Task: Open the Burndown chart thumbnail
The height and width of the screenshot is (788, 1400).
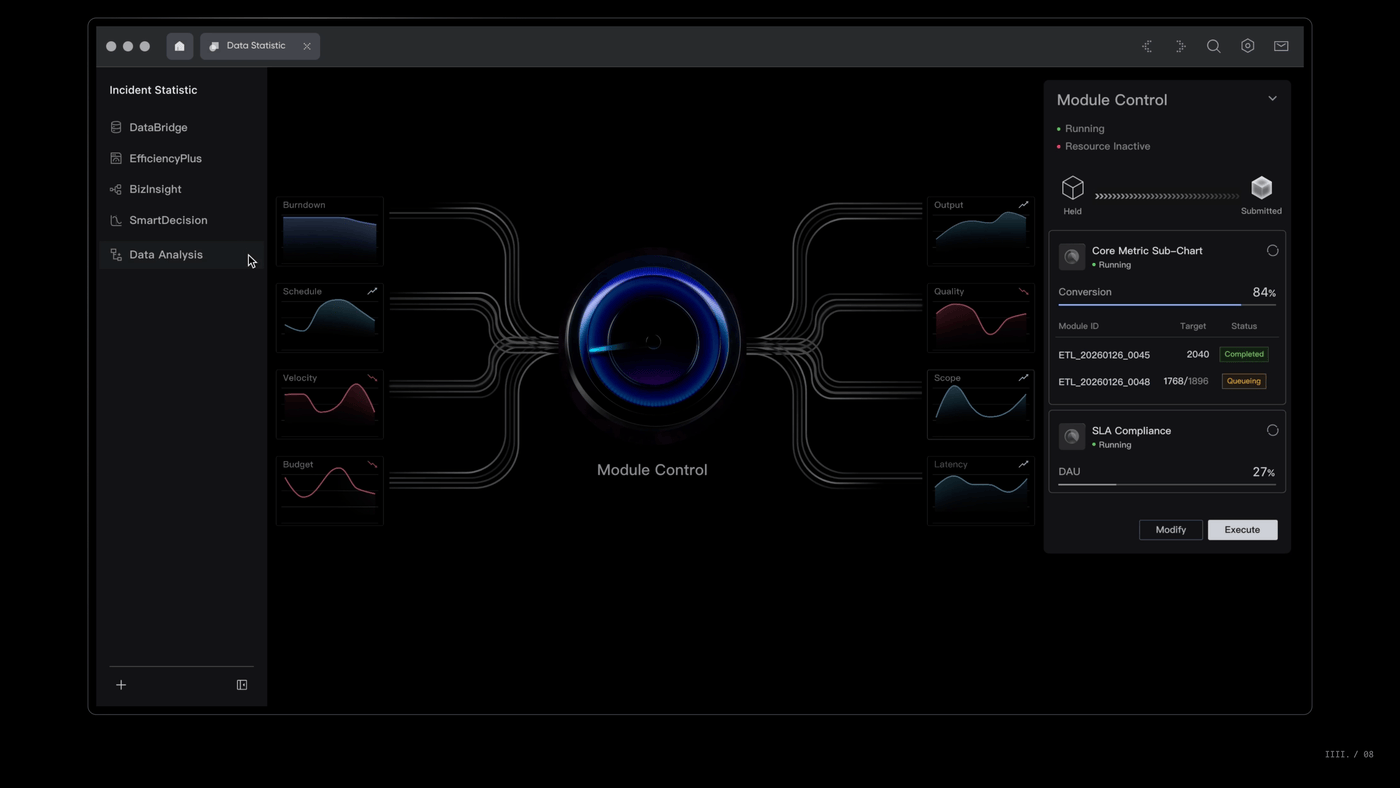Action: (330, 231)
